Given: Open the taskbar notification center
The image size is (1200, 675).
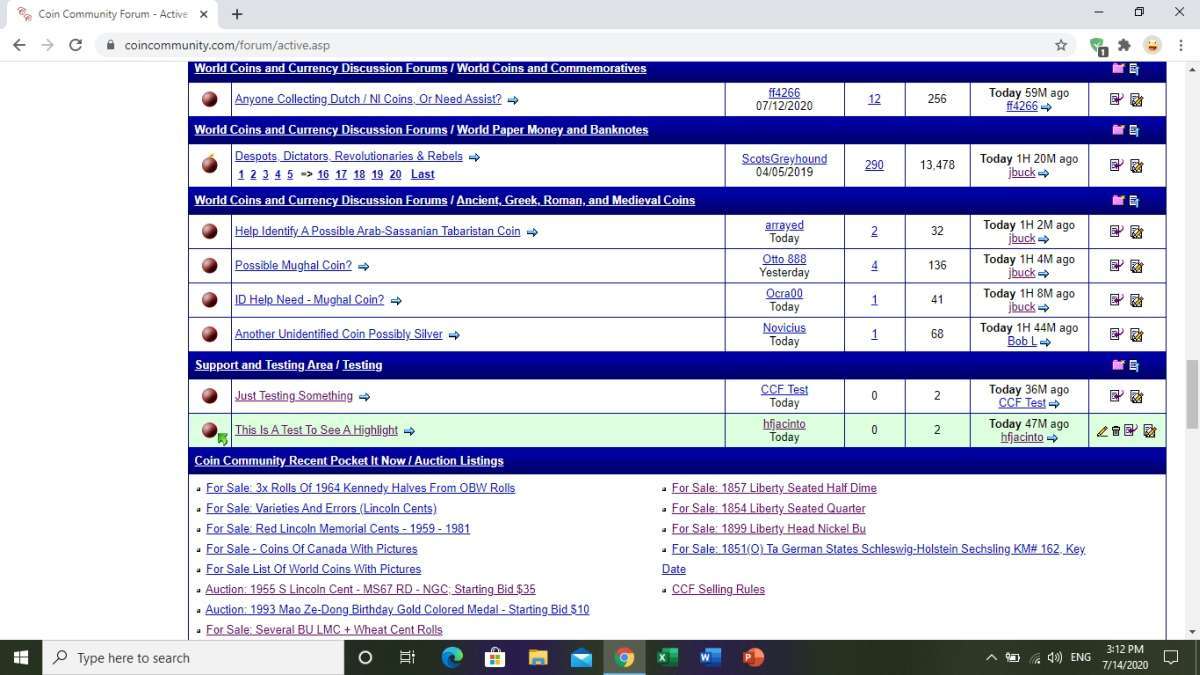Looking at the screenshot, I should pos(1170,657).
